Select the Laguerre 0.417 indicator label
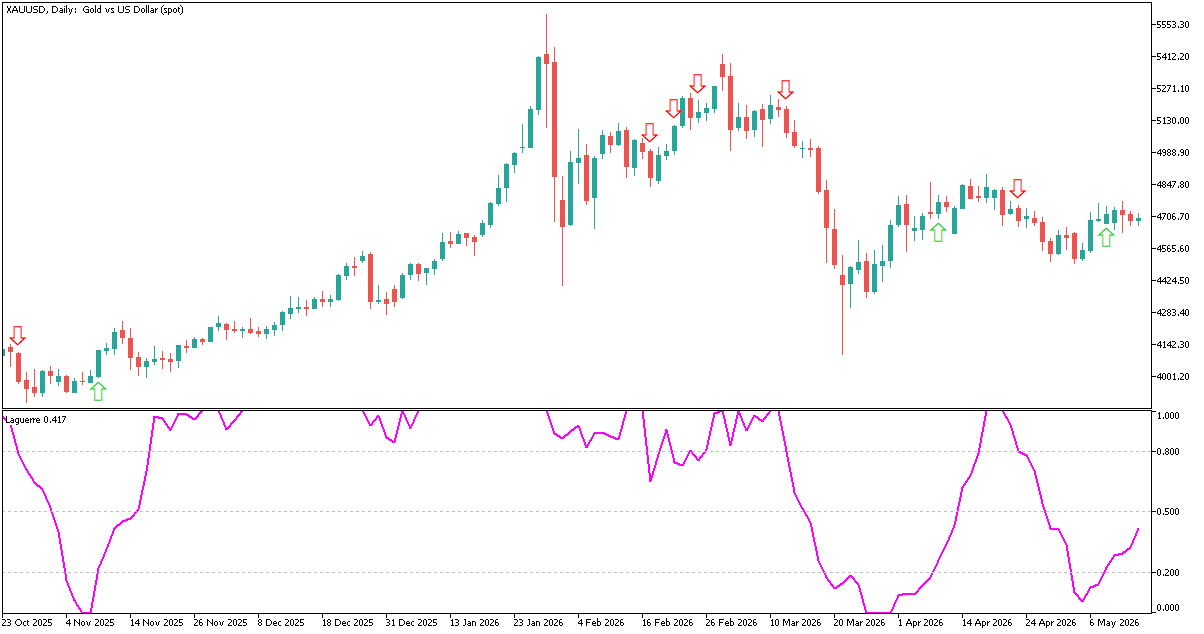 click(37, 419)
